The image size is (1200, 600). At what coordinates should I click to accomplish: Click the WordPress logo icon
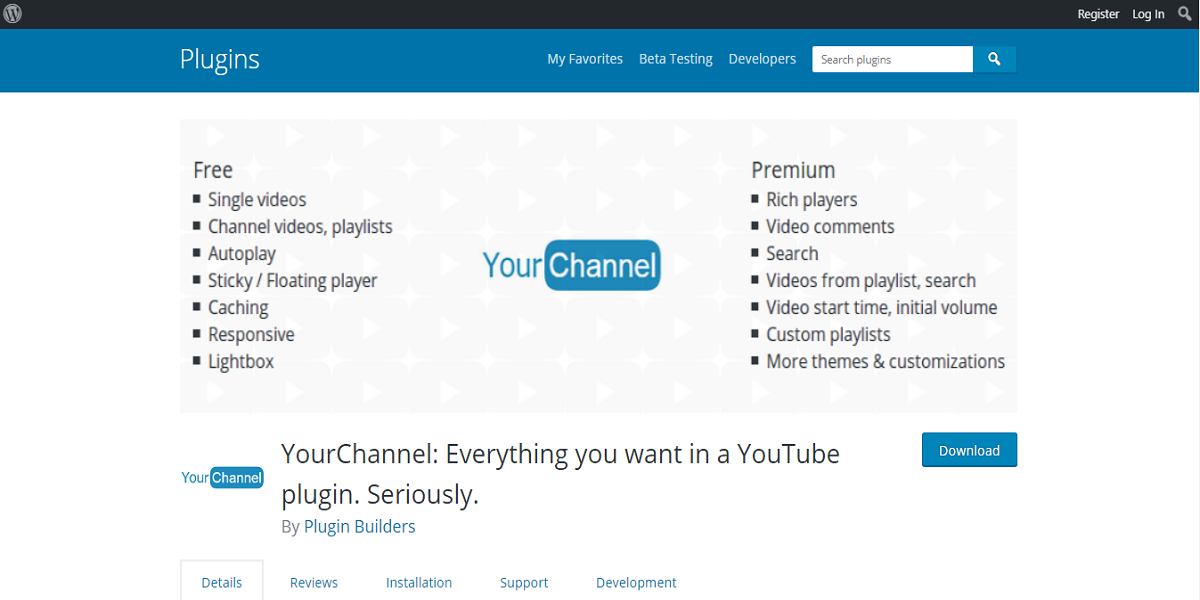pos(14,14)
